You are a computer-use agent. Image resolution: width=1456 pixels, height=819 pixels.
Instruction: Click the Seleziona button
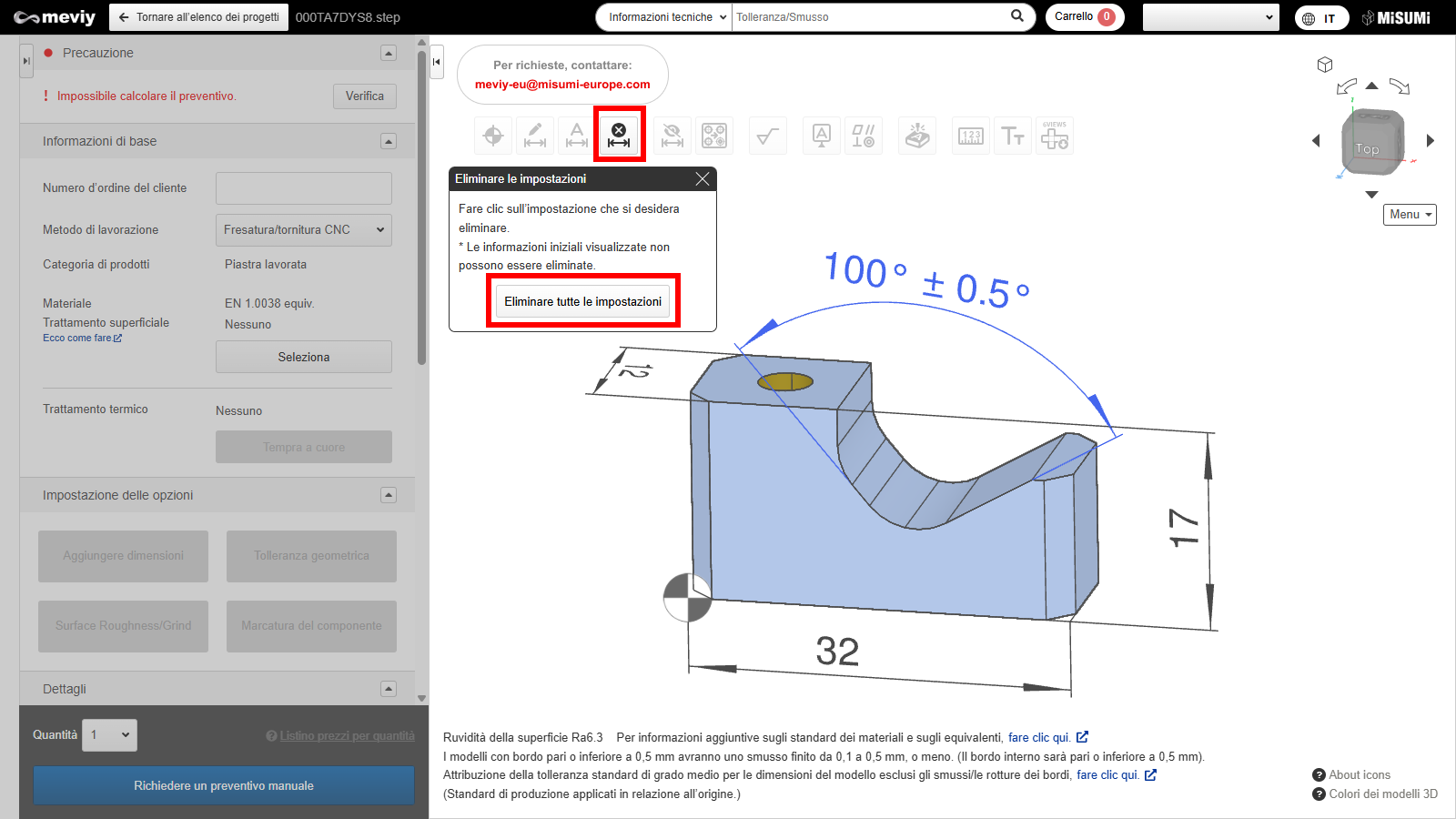(304, 357)
